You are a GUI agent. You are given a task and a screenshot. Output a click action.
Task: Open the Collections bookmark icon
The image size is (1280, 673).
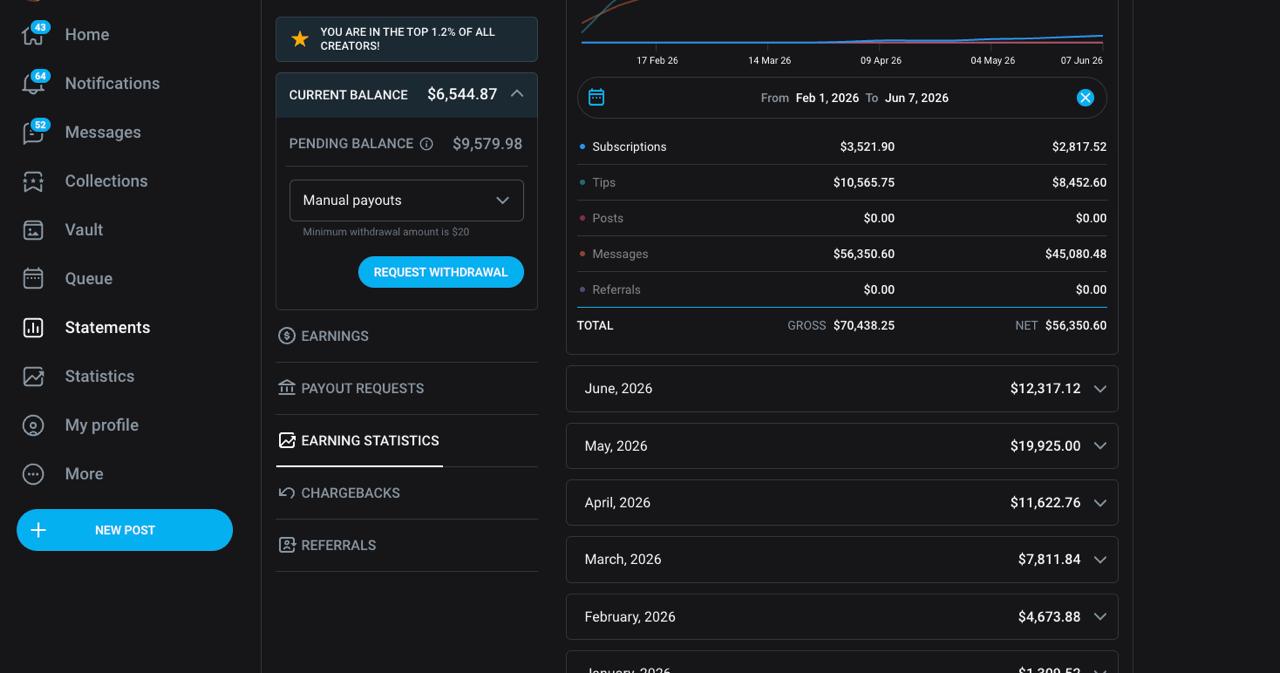click(x=33, y=181)
